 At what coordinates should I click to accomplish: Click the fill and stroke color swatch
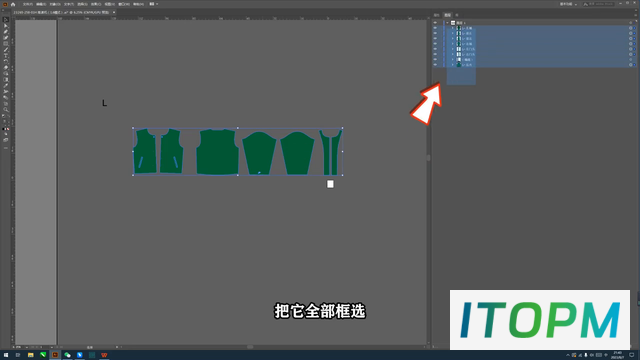(x=6, y=117)
